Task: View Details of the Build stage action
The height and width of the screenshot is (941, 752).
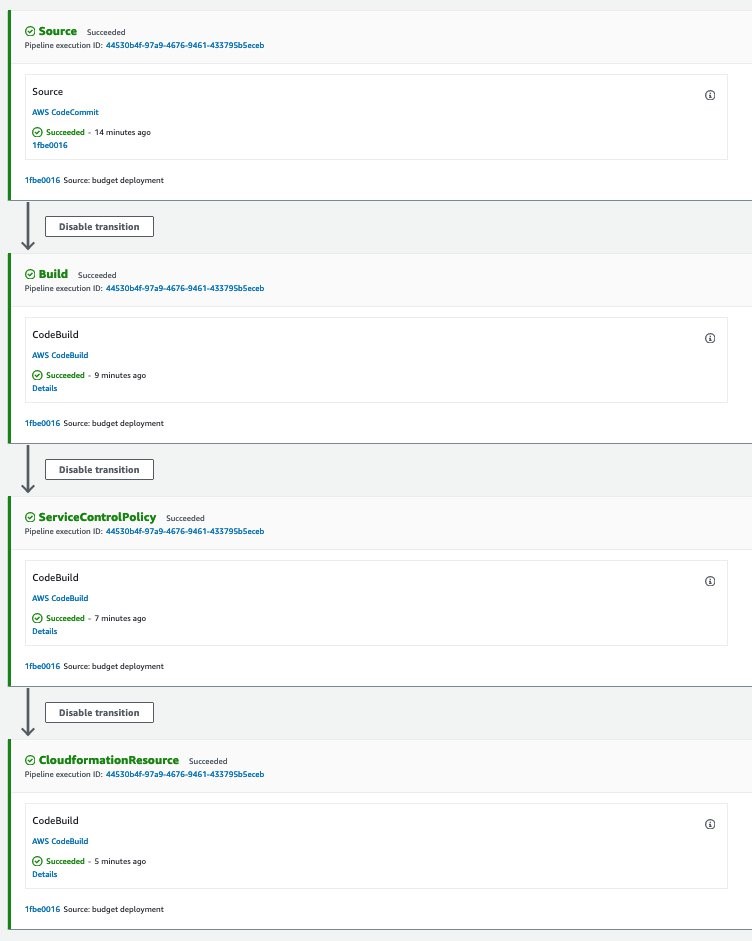Action: click(x=45, y=388)
